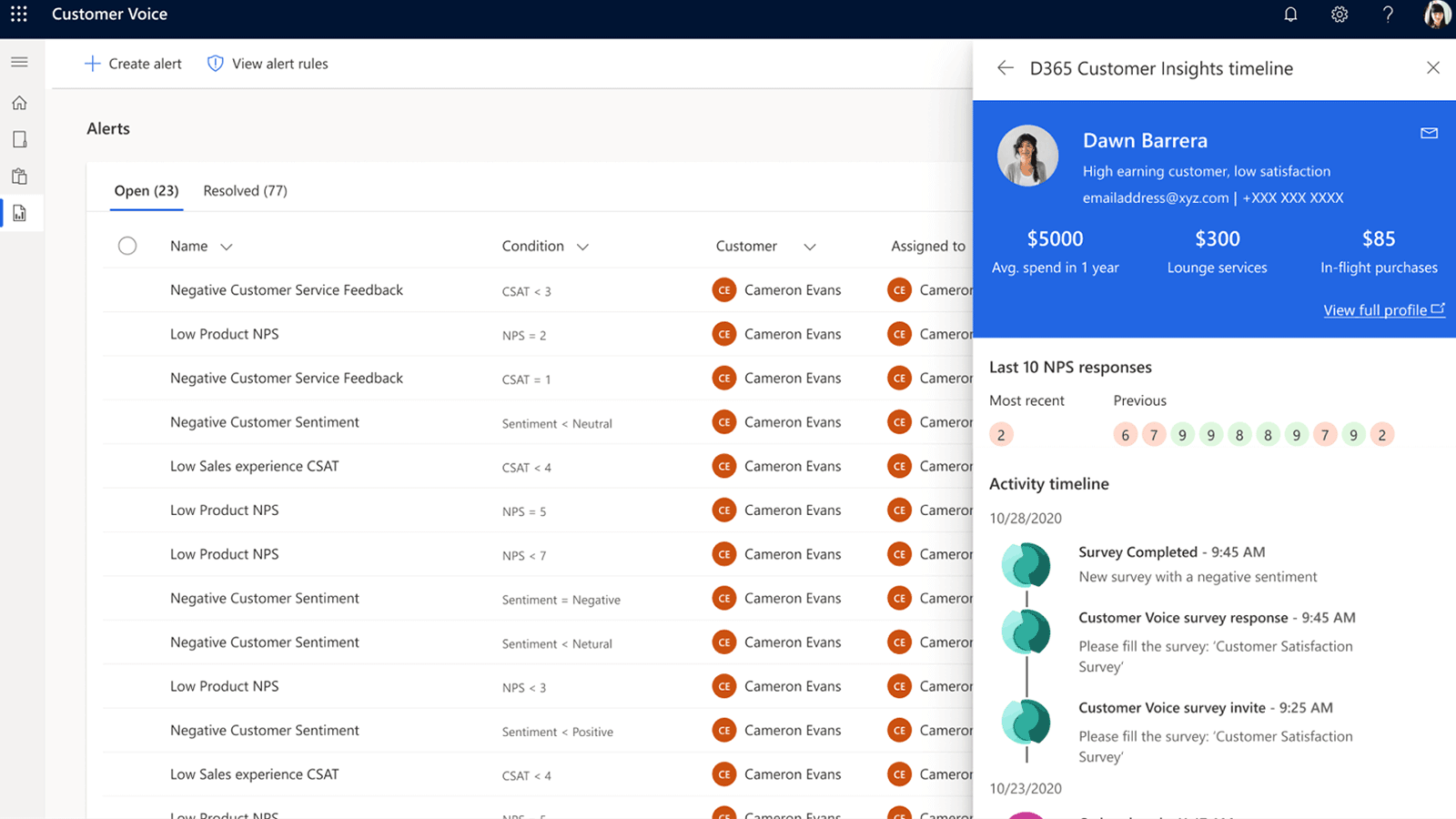Click the plus icon for Create alert

point(92,64)
